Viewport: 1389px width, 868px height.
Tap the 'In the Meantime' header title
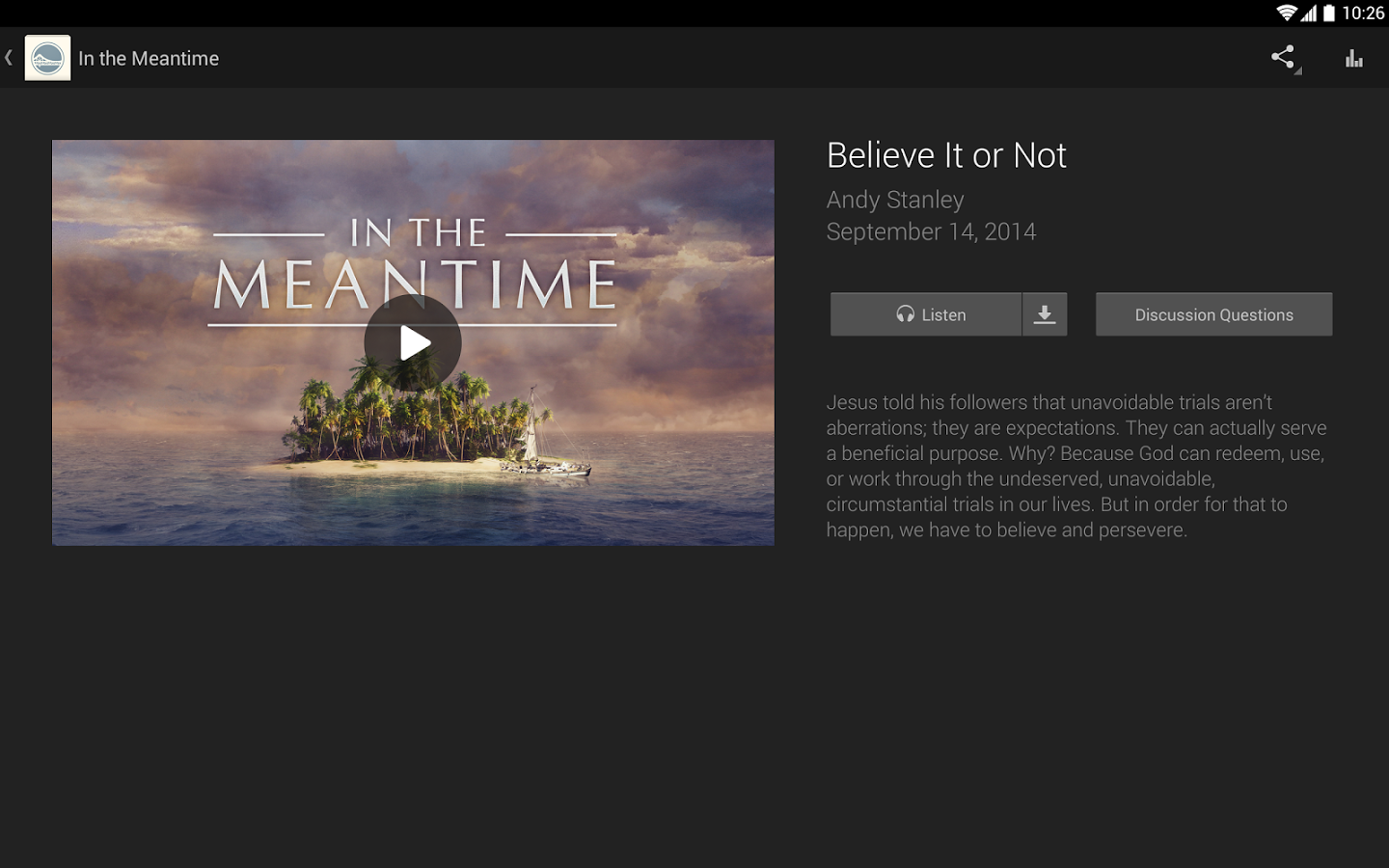pos(149,59)
